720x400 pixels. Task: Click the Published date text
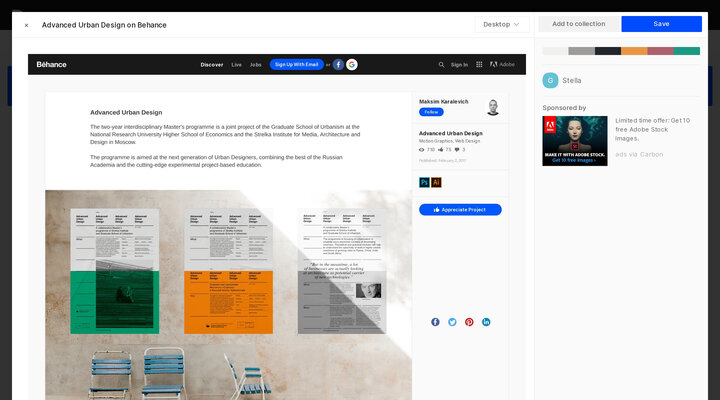pos(442,161)
